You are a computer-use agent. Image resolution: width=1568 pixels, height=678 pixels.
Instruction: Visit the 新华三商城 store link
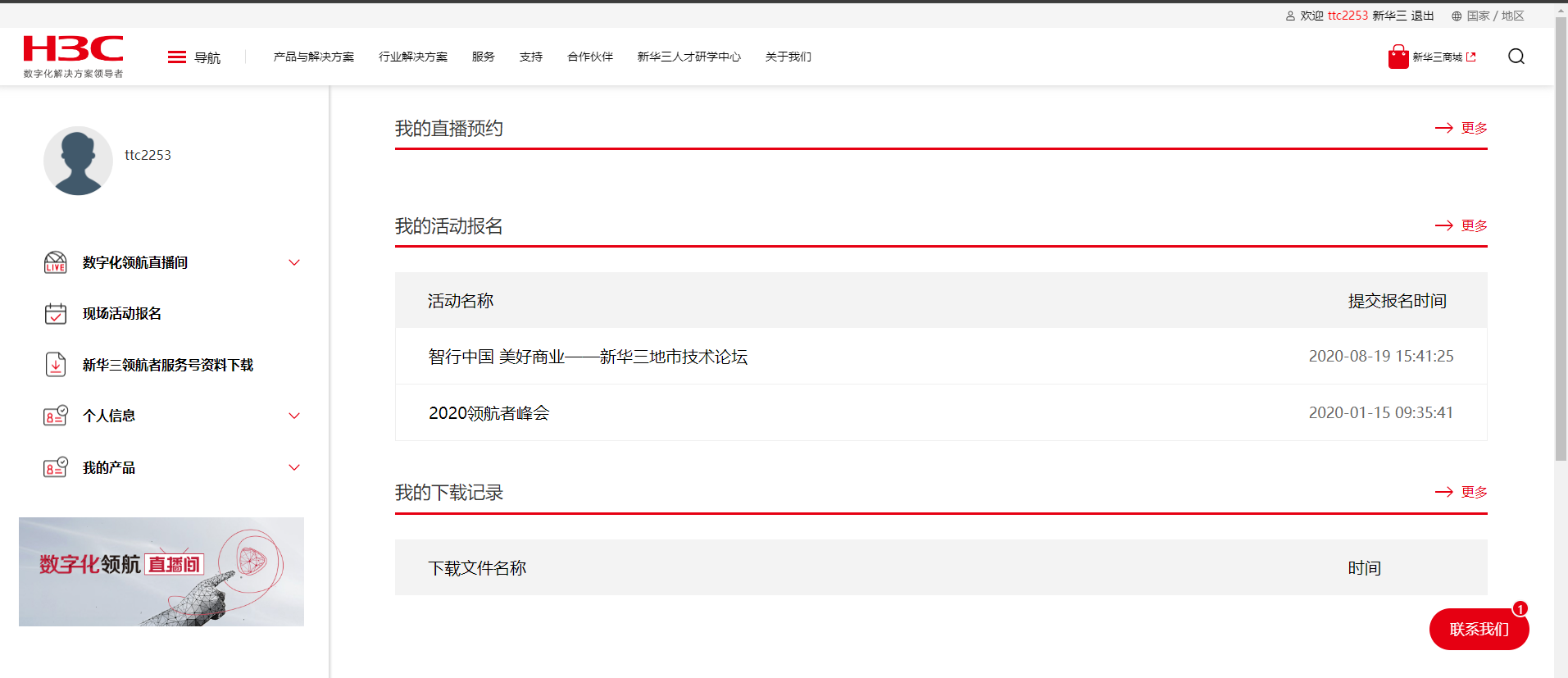pyautogui.click(x=1437, y=57)
